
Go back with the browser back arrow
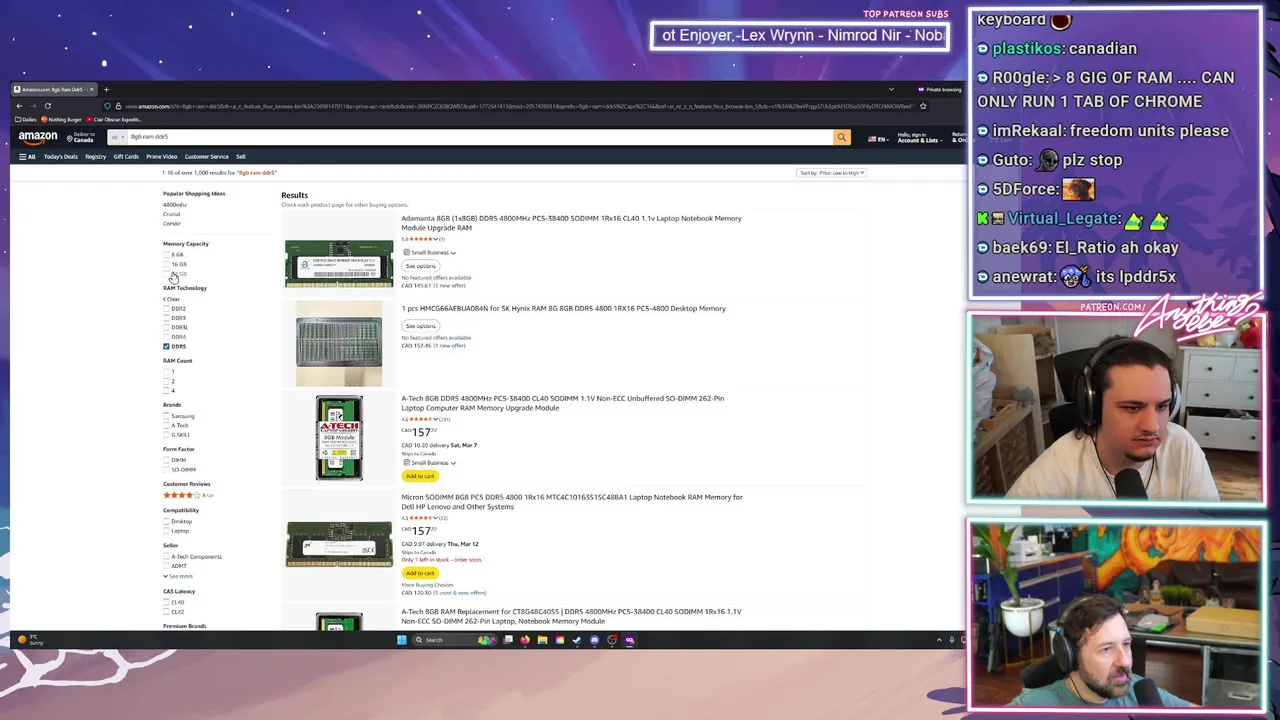coord(19,106)
